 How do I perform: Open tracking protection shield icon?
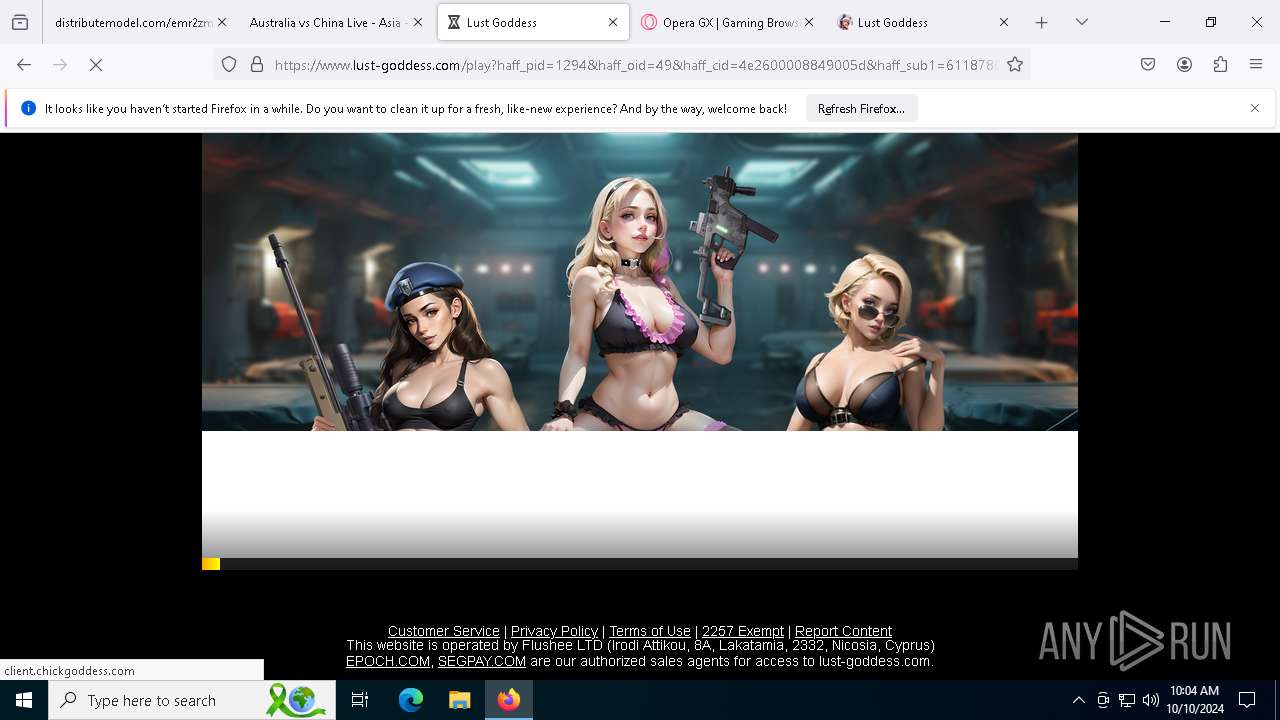click(x=229, y=64)
